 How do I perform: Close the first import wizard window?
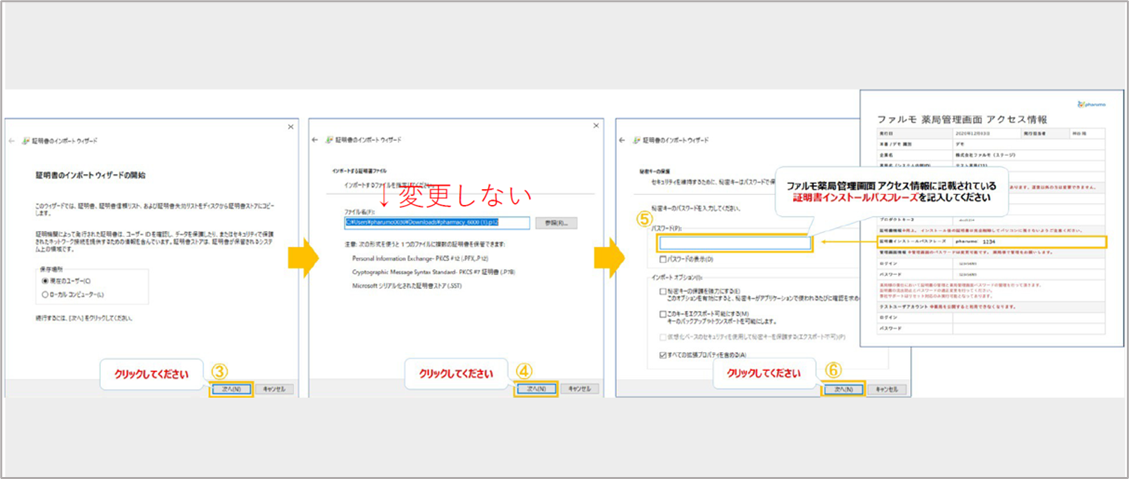(x=290, y=126)
